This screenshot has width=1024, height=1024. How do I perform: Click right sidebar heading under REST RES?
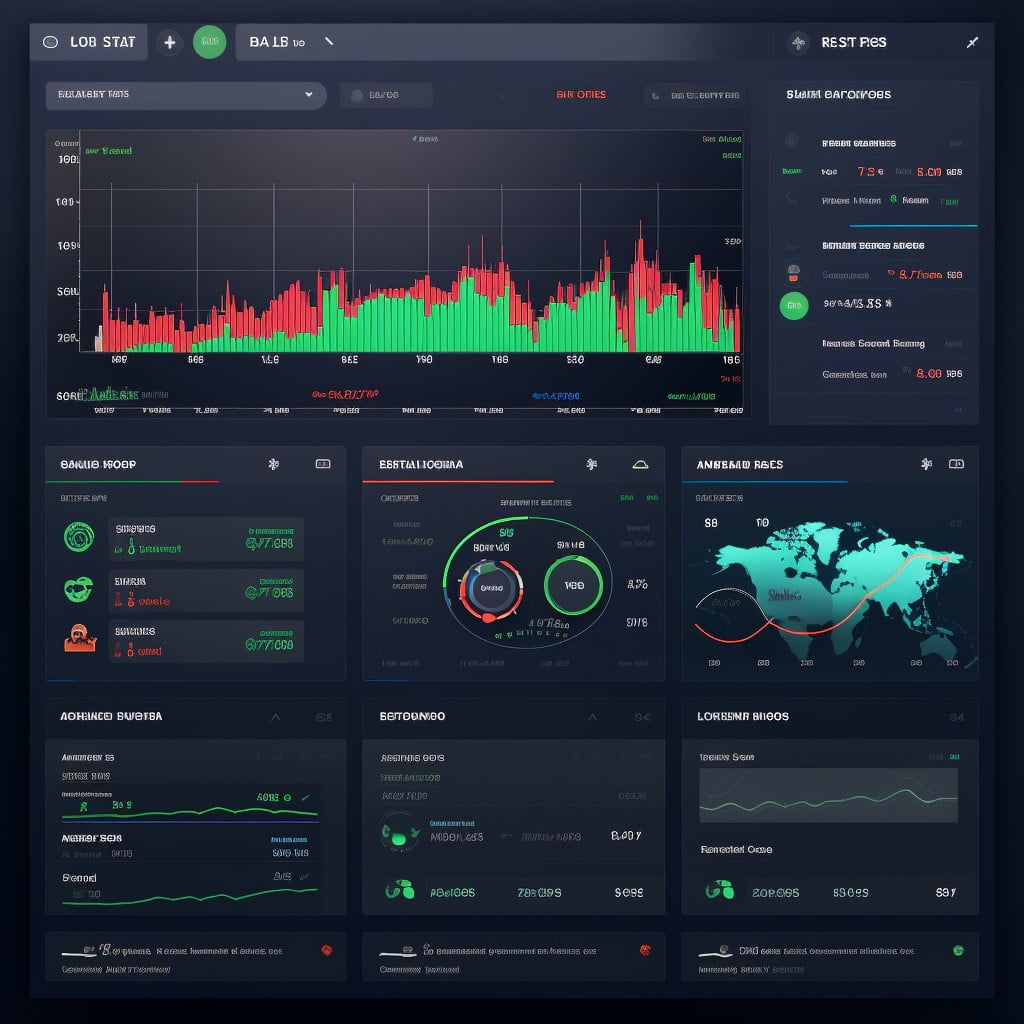(x=839, y=95)
